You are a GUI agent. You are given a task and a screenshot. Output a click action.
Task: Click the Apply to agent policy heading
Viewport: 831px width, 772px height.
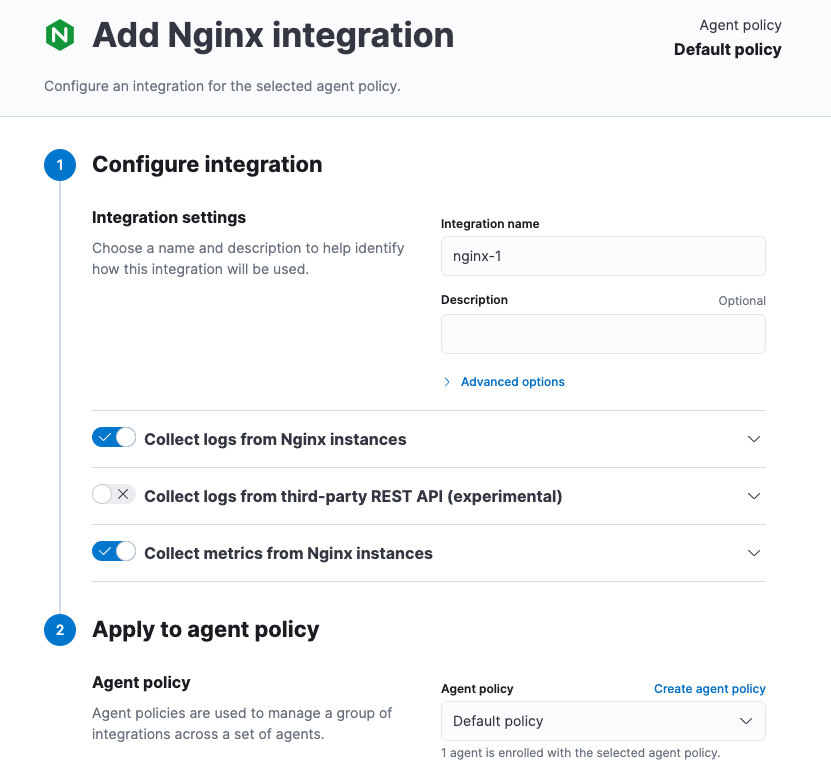pyautogui.click(x=205, y=630)
